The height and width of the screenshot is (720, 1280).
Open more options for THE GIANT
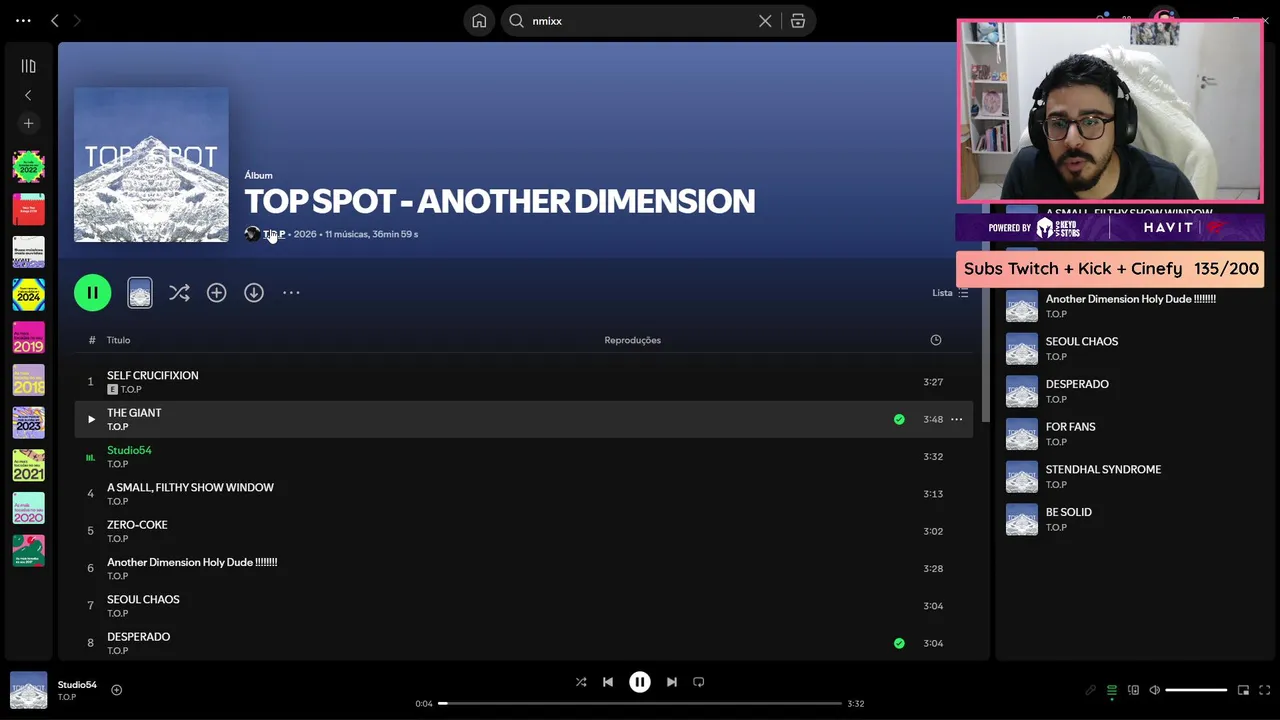[x=956, y=419]
